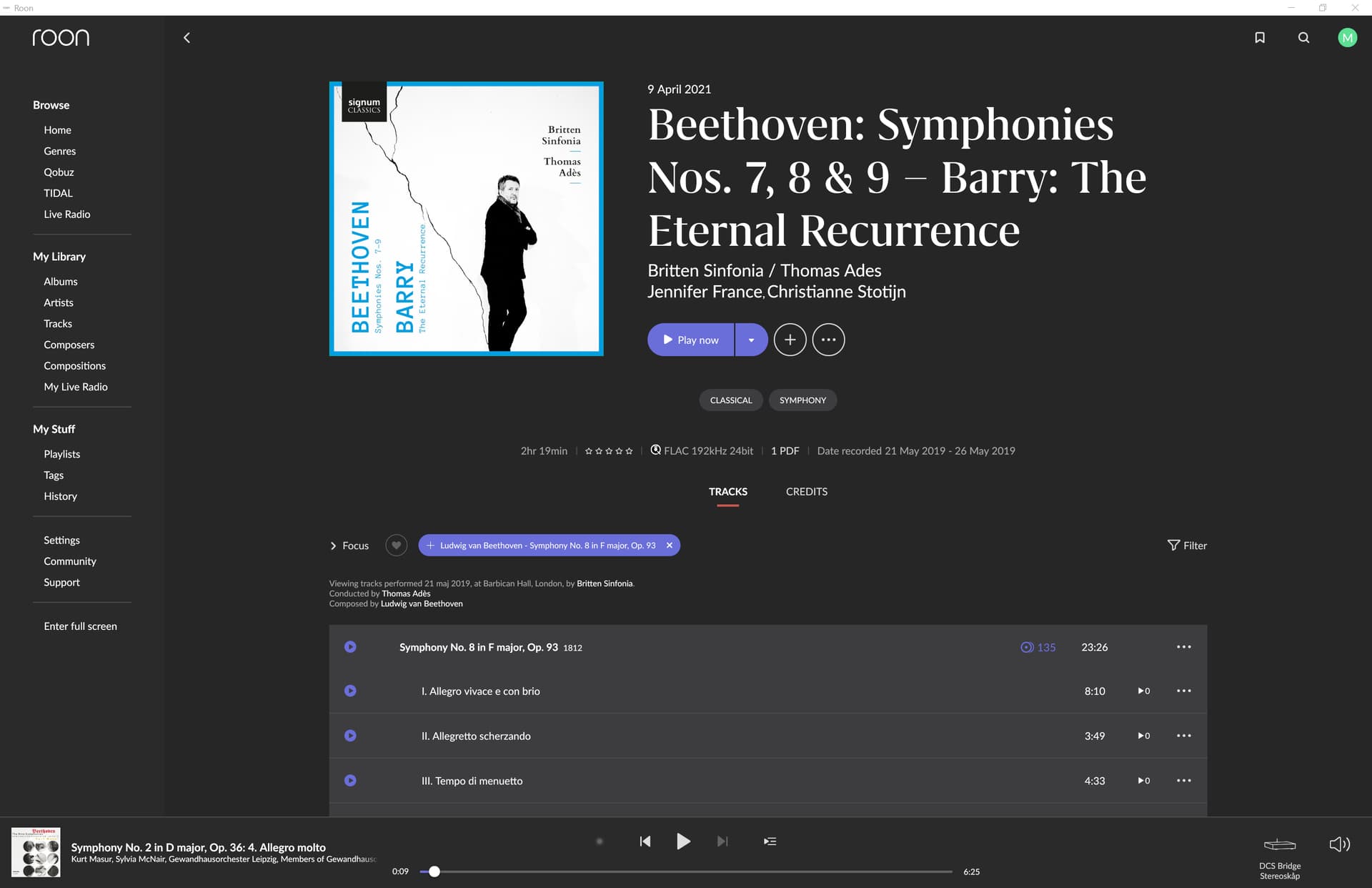Open the Filter tracks control
1372x888 pixels.
pos(1187,546)
